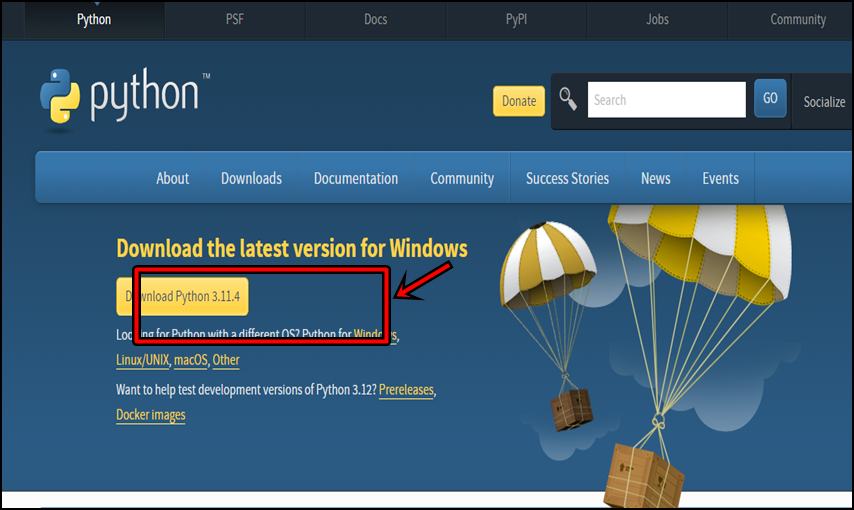
Task: Open the Success Stories menu
Action: coord(568,178)
